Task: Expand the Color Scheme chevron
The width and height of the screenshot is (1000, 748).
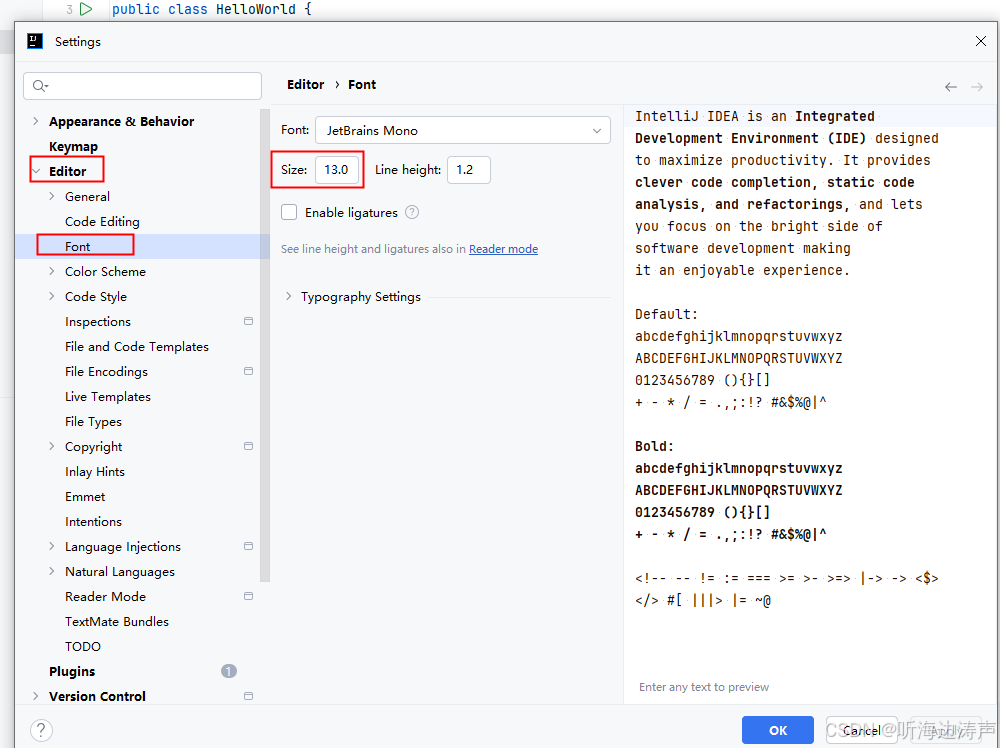Action: pos(52,271)
